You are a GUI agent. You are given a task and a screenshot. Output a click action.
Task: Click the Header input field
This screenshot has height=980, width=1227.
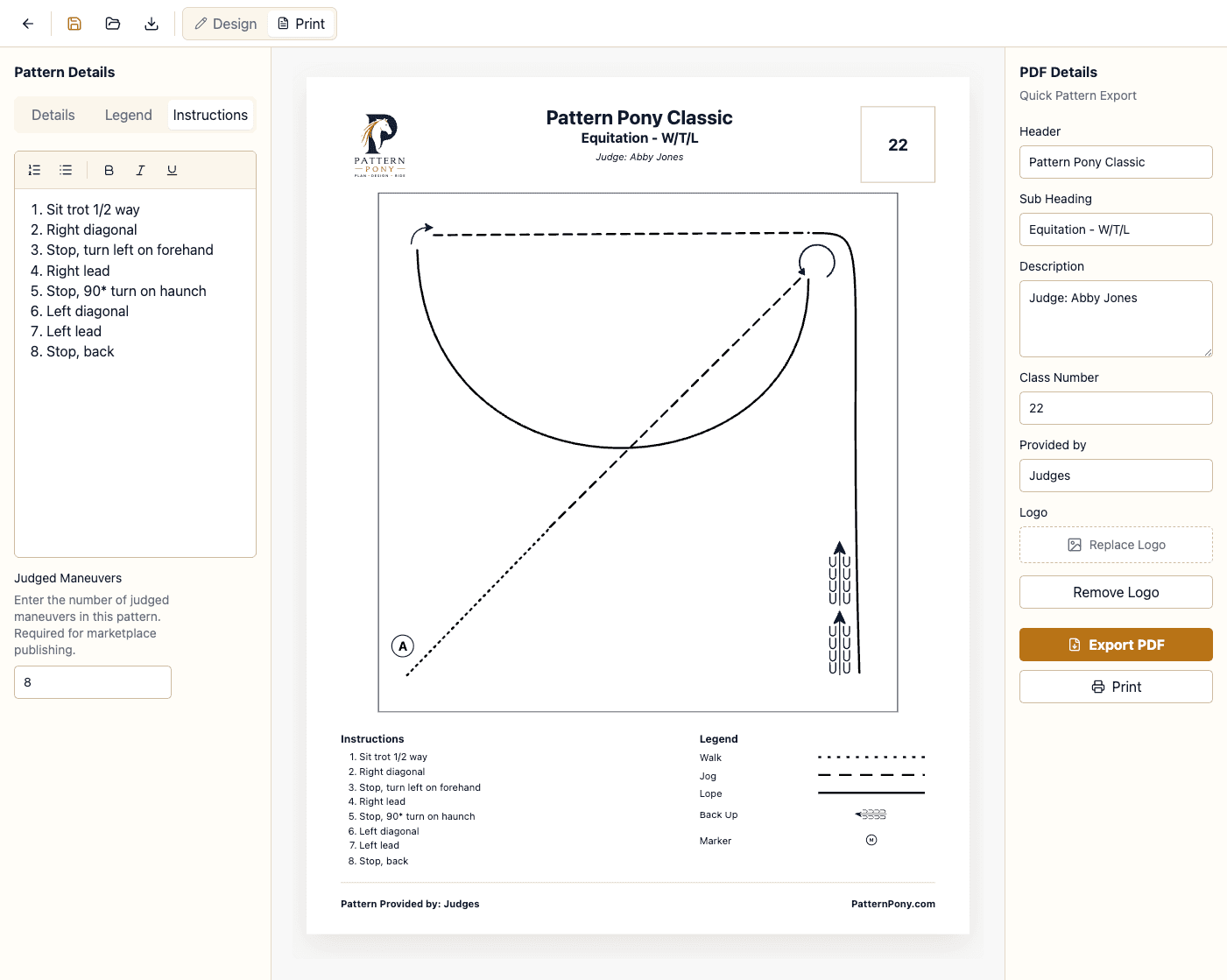click(x=1116, y=162)
